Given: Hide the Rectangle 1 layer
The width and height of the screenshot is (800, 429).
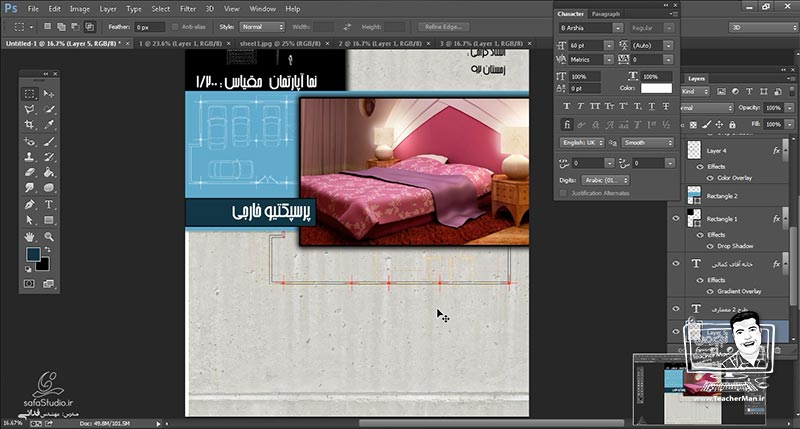Looking at the screenshot, I should [676, 218].
